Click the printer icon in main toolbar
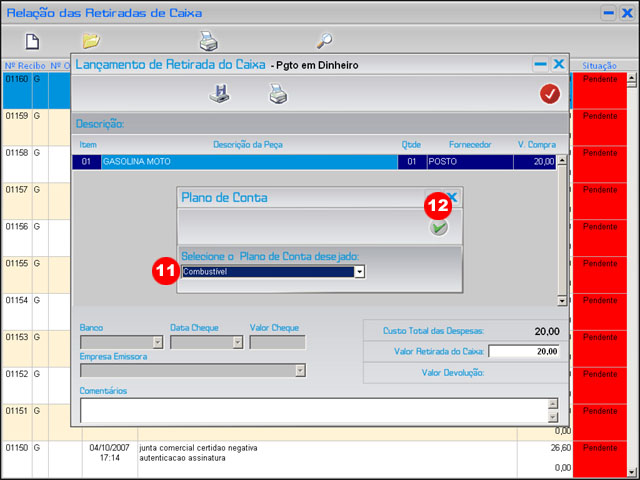640x480 pixels. pyautogui.click(x=208, y=41)
